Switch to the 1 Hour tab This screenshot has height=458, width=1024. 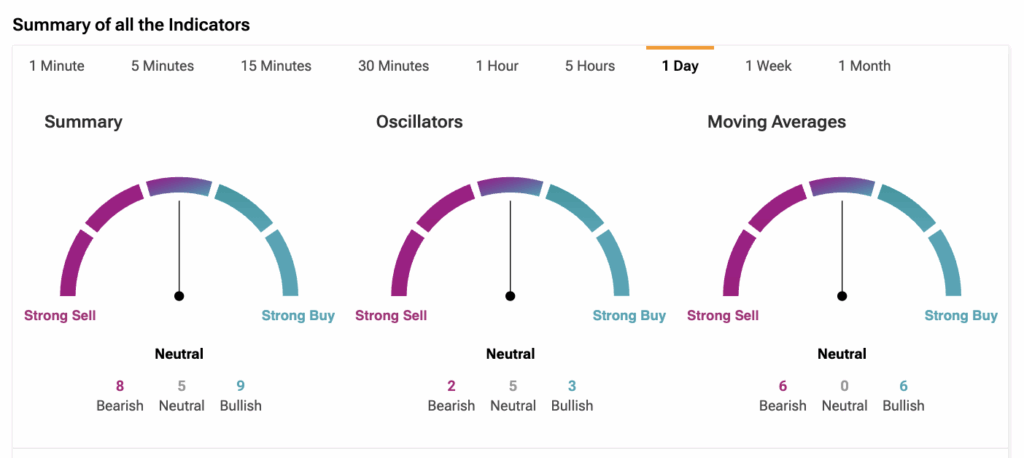point(497,66)
